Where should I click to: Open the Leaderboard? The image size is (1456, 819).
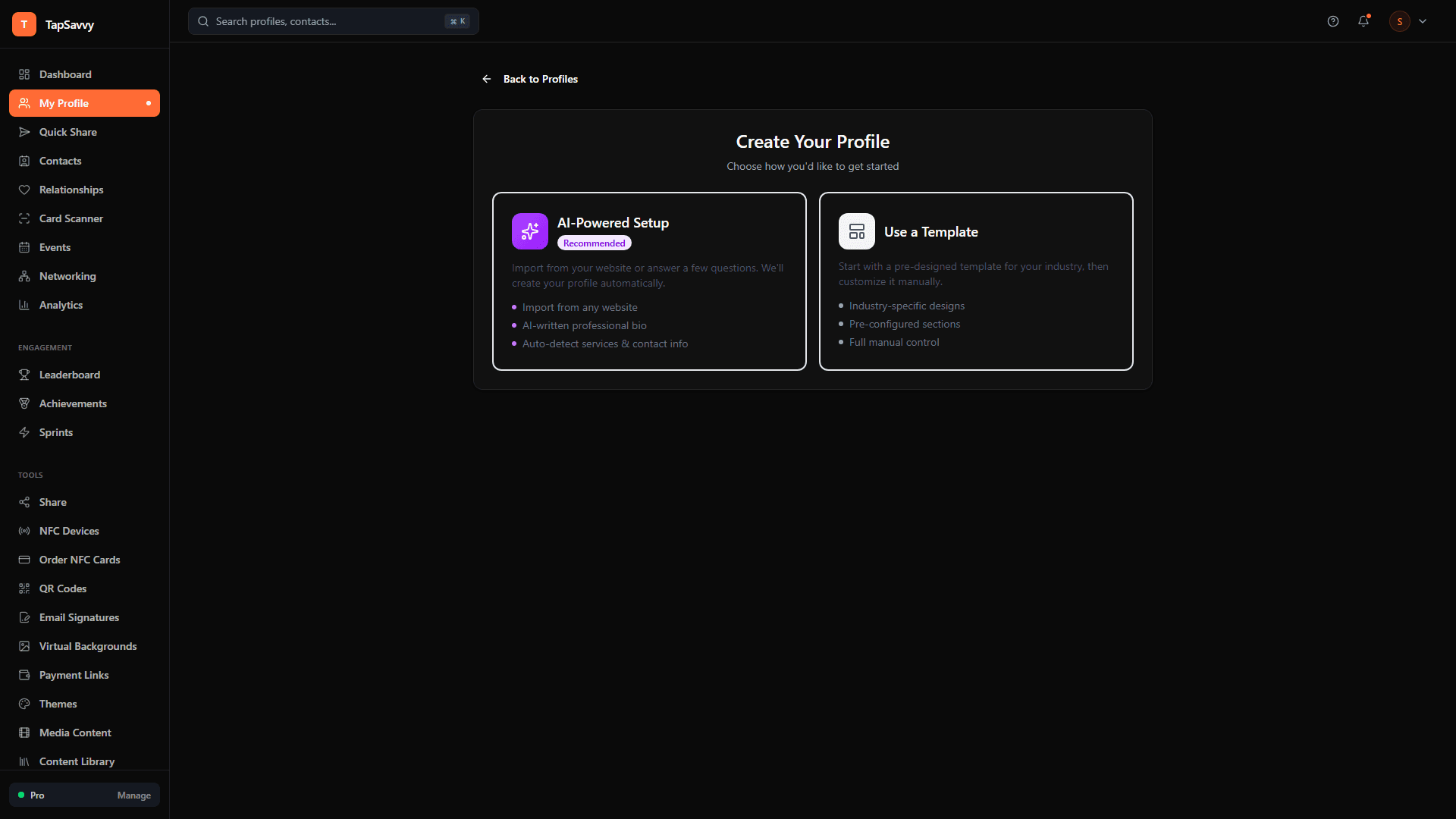point(69,375)
